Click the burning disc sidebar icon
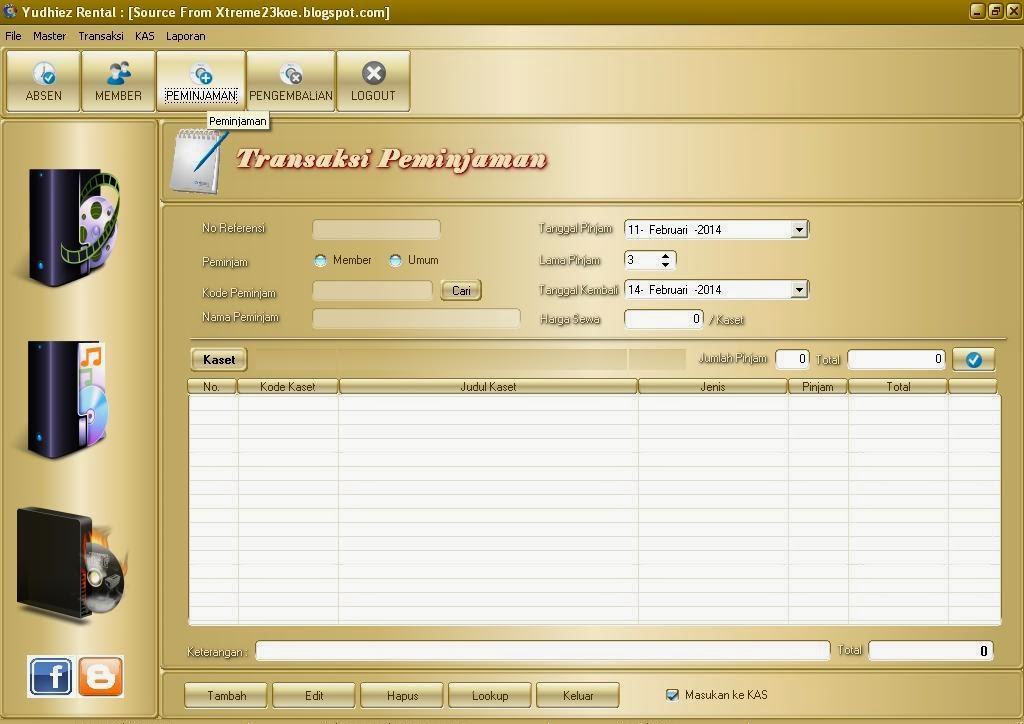1024x724 pixels. point(71,563)
